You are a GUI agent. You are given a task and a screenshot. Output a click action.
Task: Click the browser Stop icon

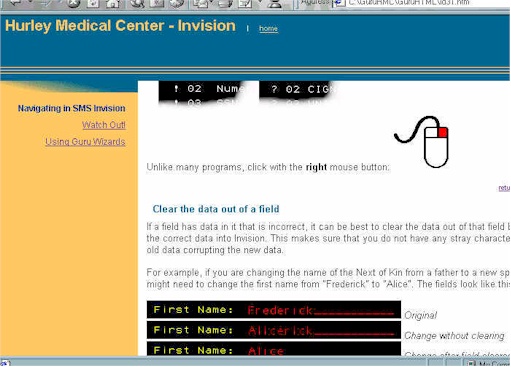pos(74,3)
